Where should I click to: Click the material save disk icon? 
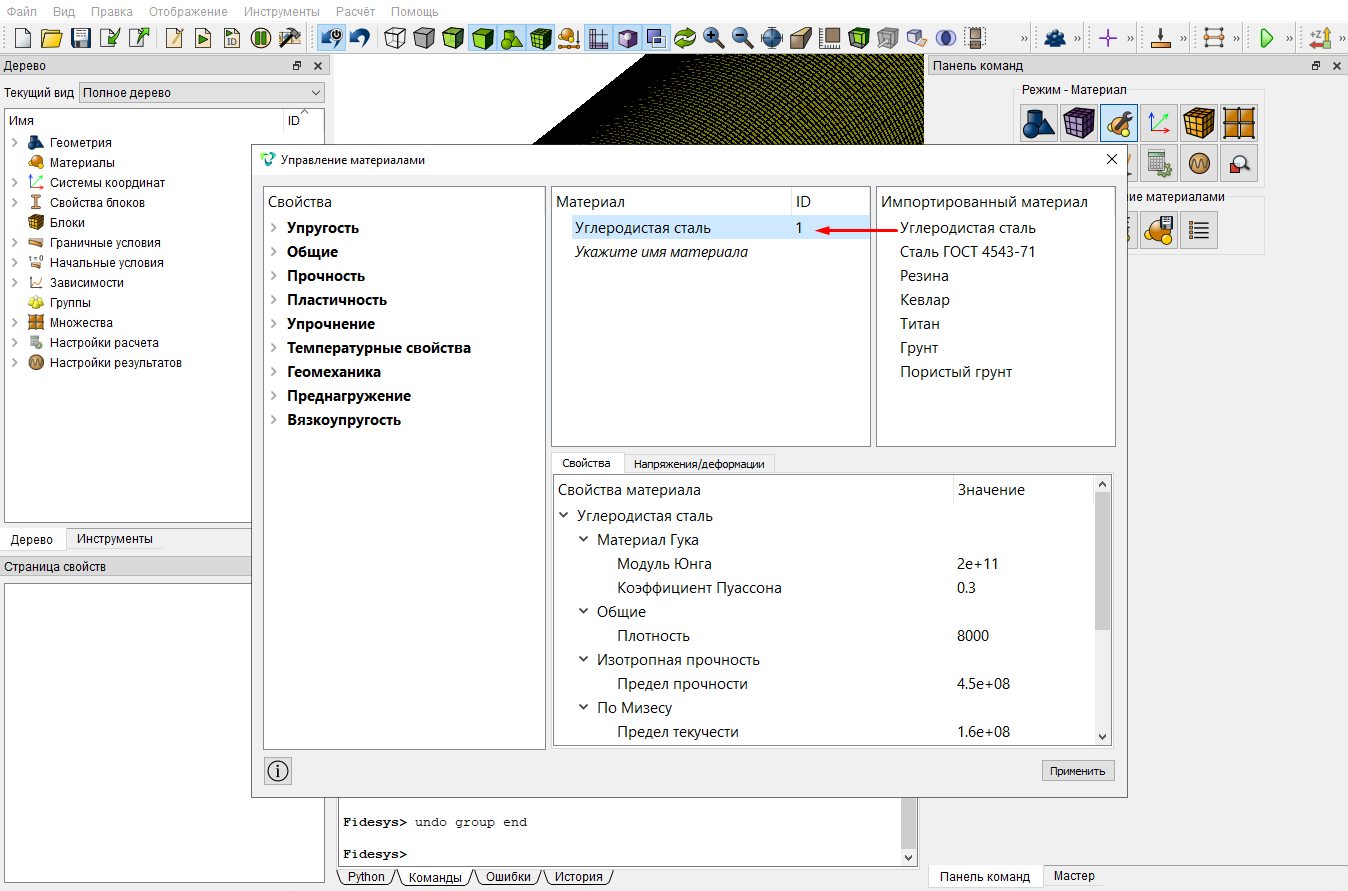[1159, 230]
